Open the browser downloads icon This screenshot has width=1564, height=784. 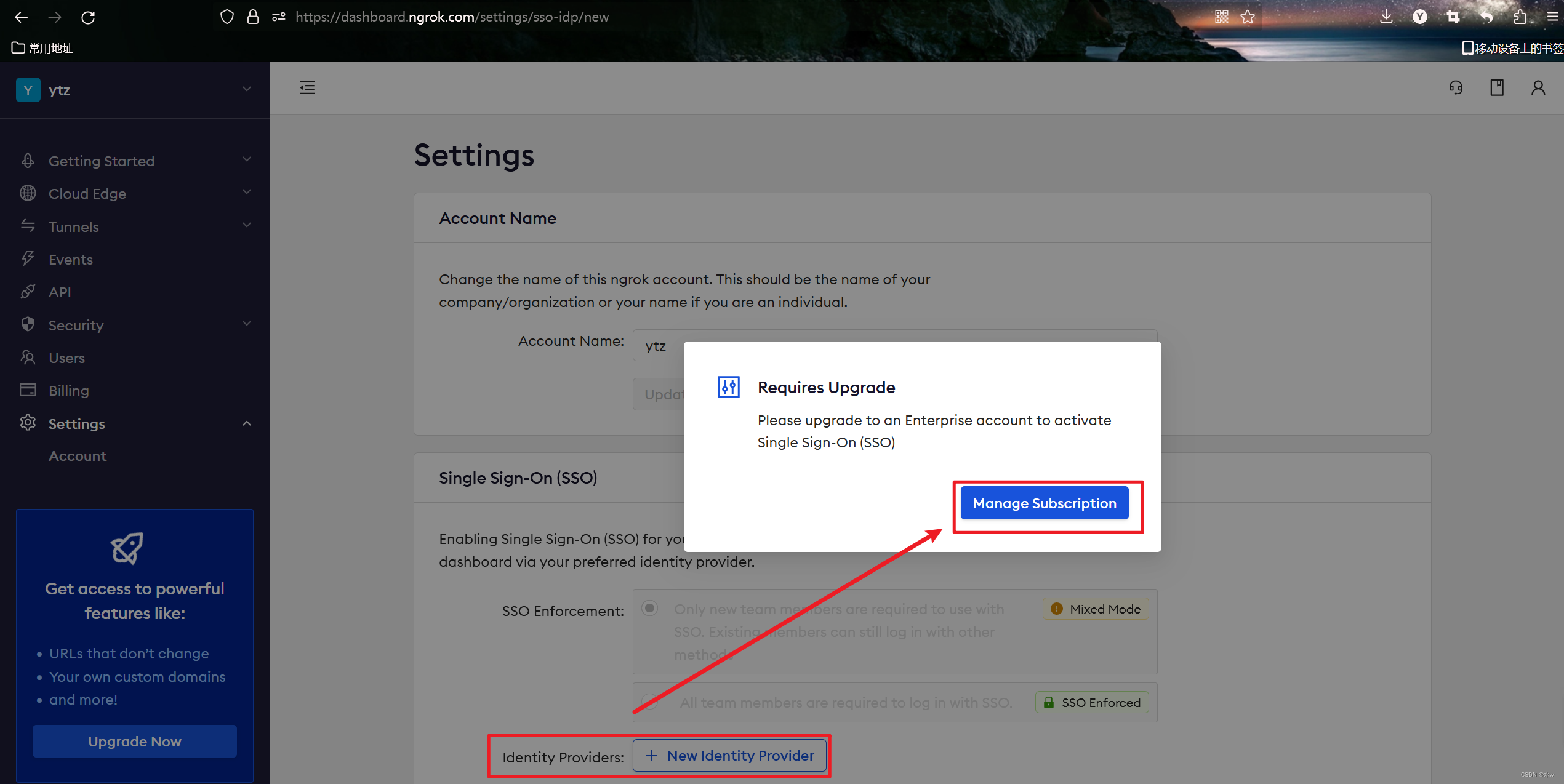pyautogui.click(x=1386, y=17)
